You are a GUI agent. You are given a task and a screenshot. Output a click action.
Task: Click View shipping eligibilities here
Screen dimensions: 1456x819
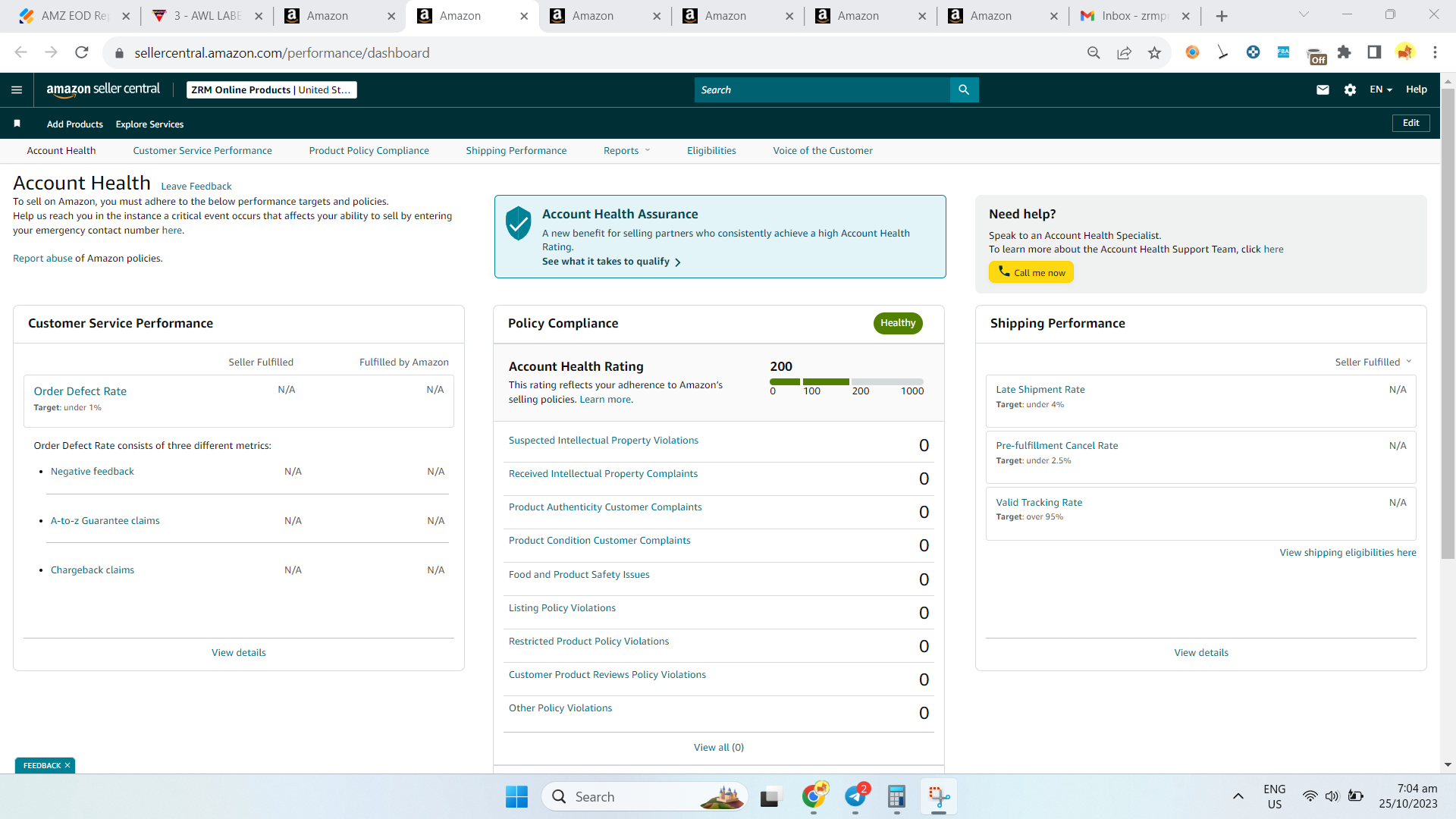1348,552
